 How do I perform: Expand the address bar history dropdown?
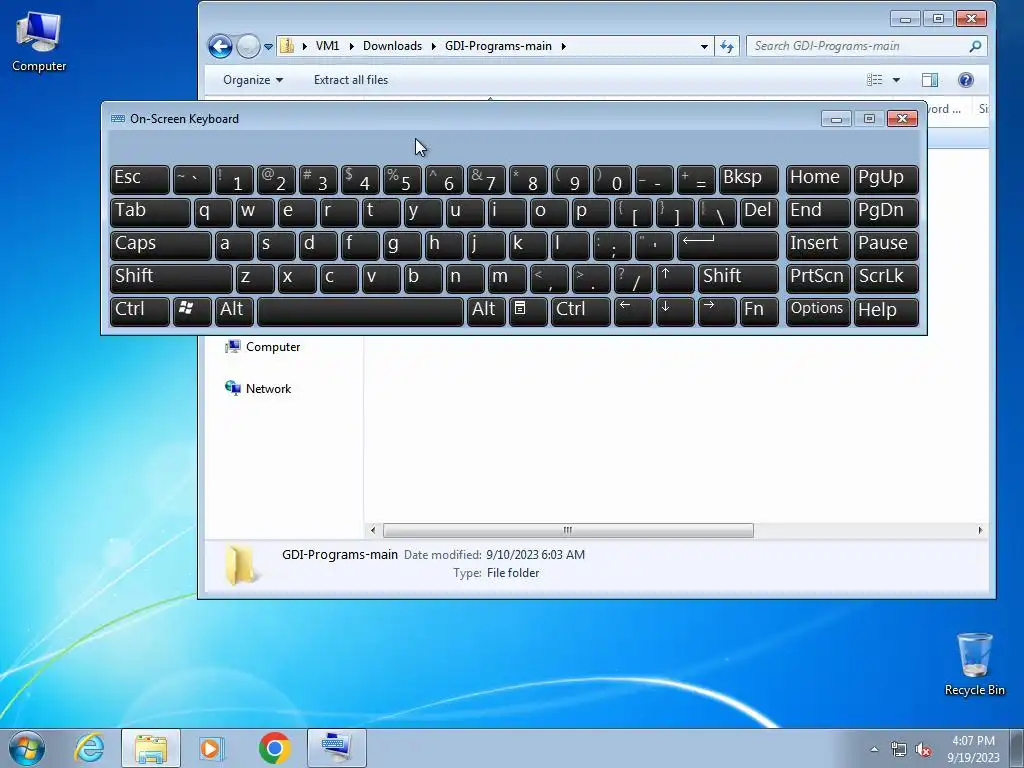click(704, 46)
